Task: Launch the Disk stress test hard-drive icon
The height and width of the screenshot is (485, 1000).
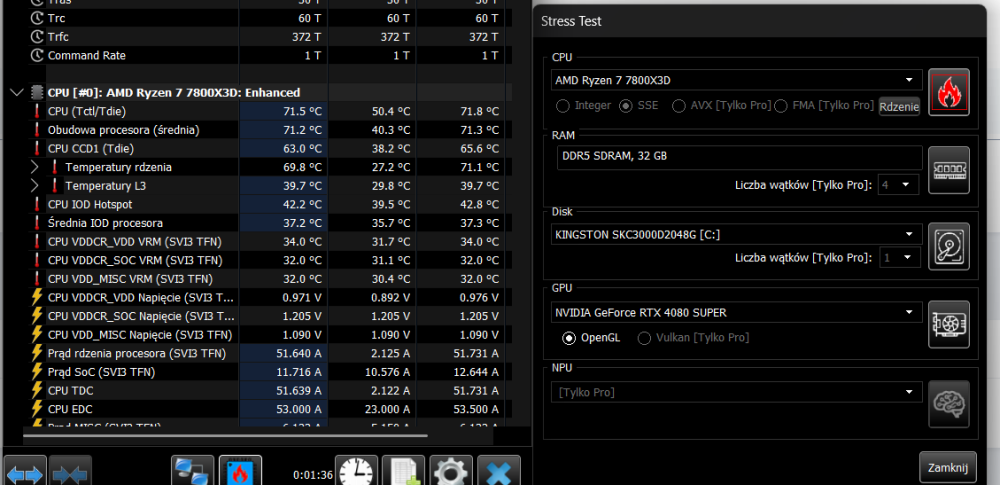Action: tap(948, 246)
